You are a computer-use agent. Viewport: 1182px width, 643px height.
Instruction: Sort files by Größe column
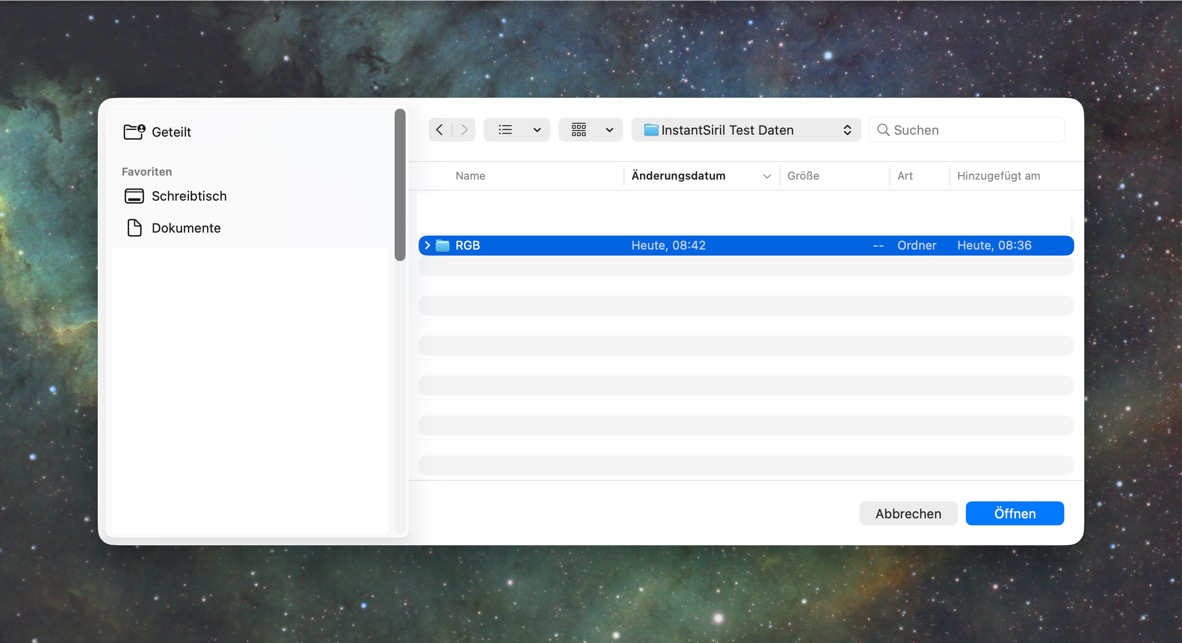(x=803, y=176)
